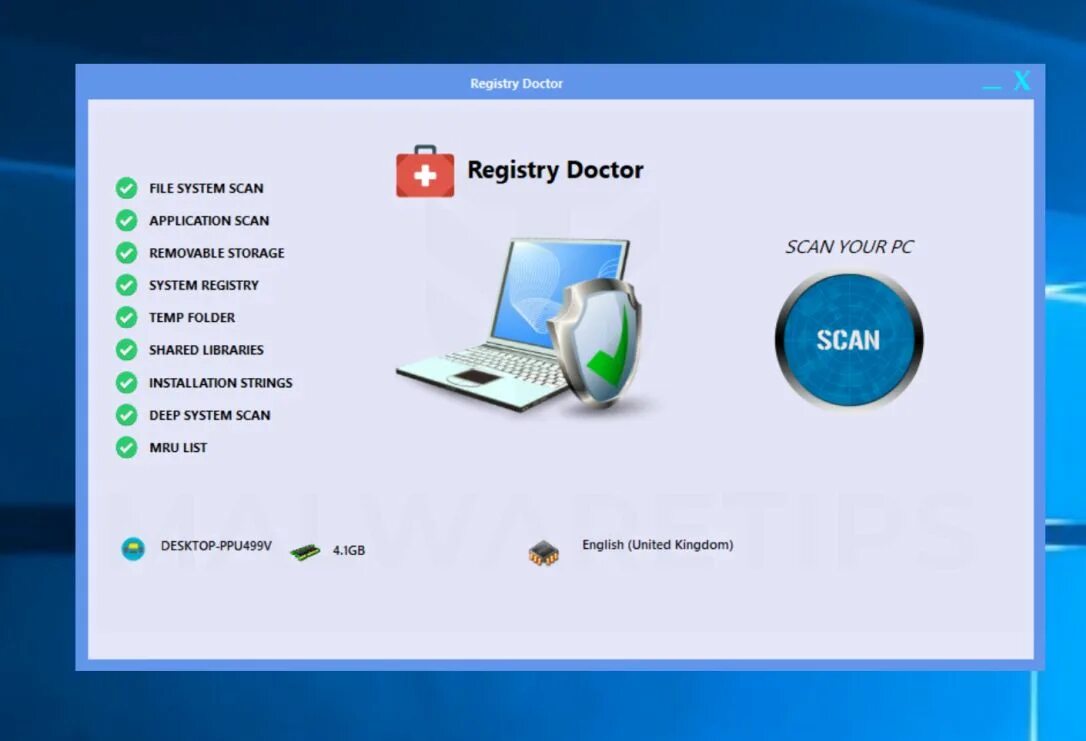
Task: Toggle the SYSTEM REGISTRY check mark
Action: [126, 285]
